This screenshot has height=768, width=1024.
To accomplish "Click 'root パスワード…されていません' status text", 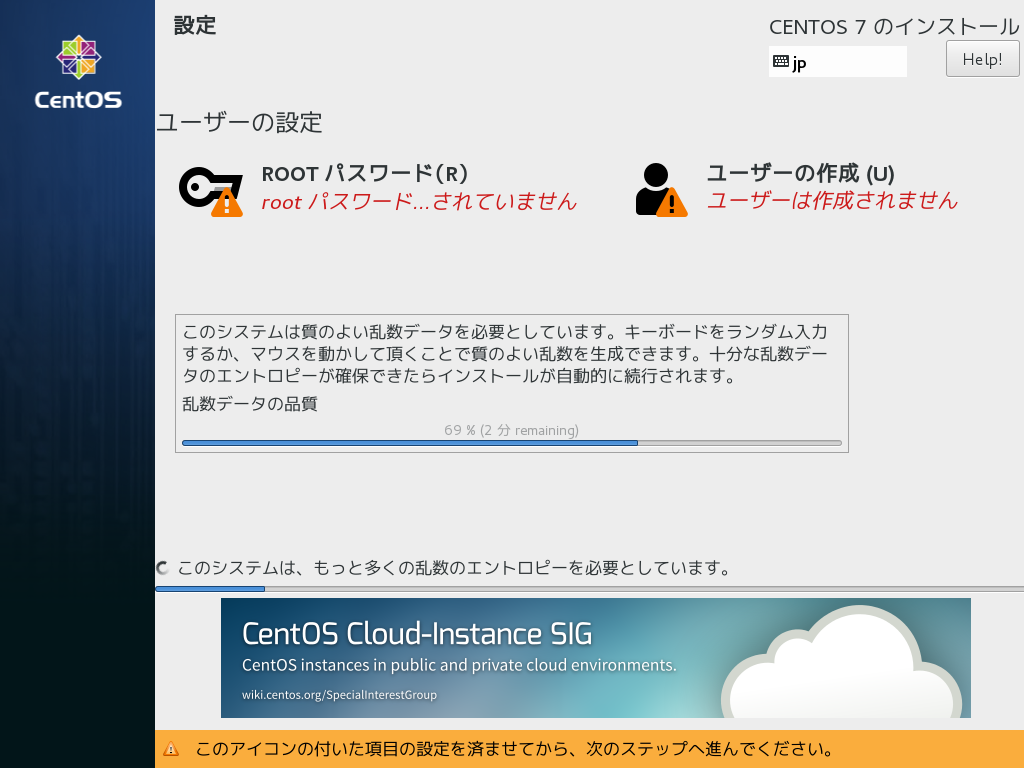I will (419, 201).
